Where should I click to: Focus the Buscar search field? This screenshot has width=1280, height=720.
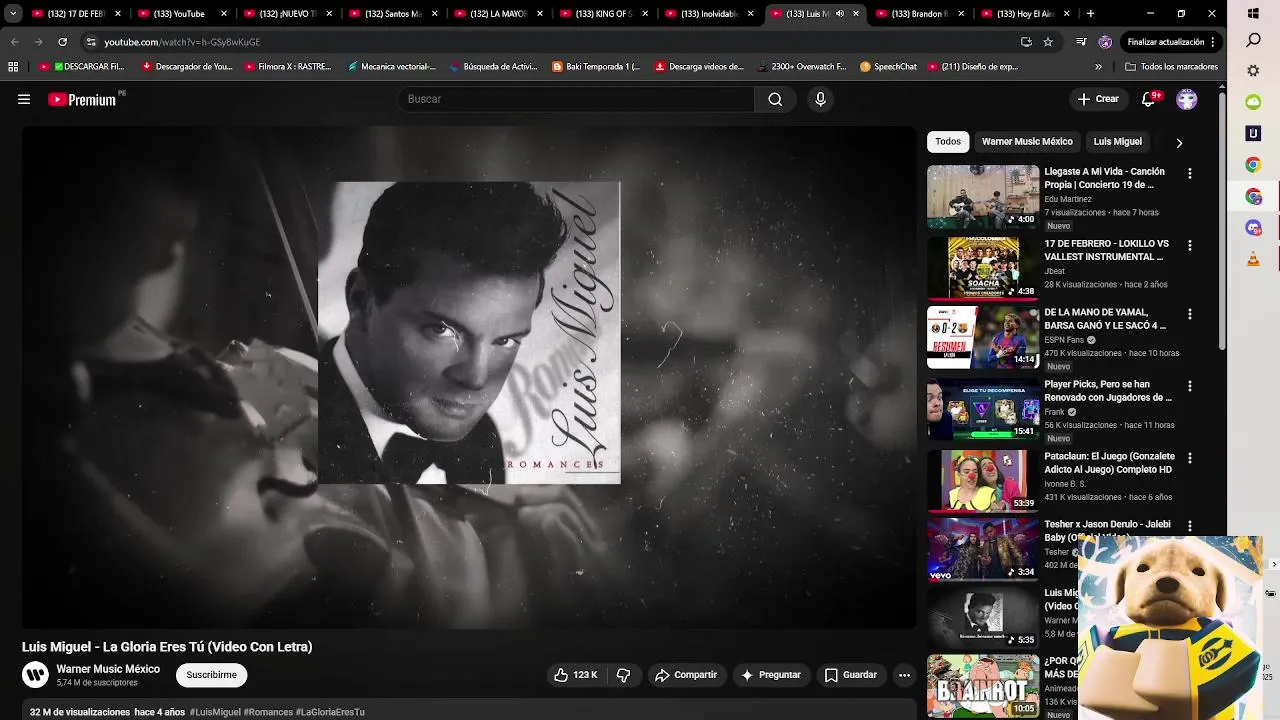pos(576,99)
